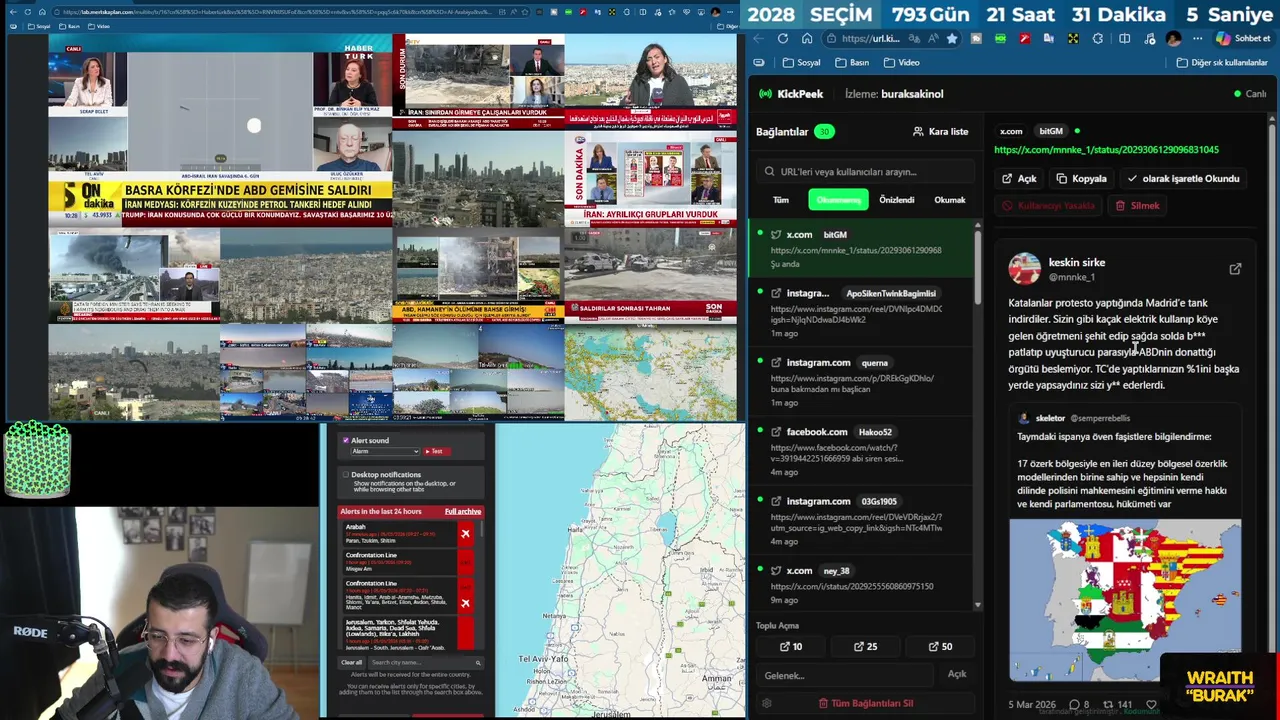This screenshot has width=1280, height=720.
Task: Copy link with Kopyala button
Action: [x=1081, y=179]
